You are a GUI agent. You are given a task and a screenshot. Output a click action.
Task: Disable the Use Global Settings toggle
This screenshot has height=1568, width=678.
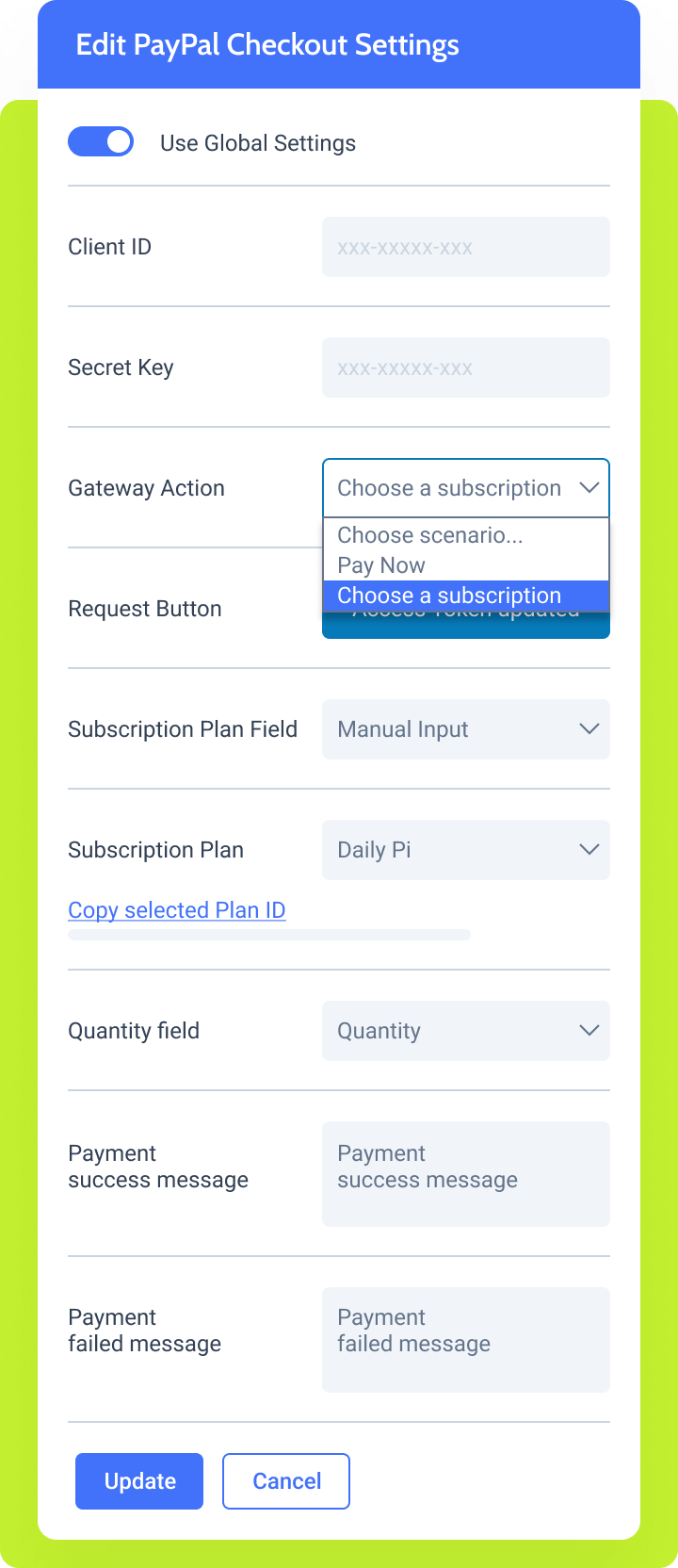click(x=101, y=140)
